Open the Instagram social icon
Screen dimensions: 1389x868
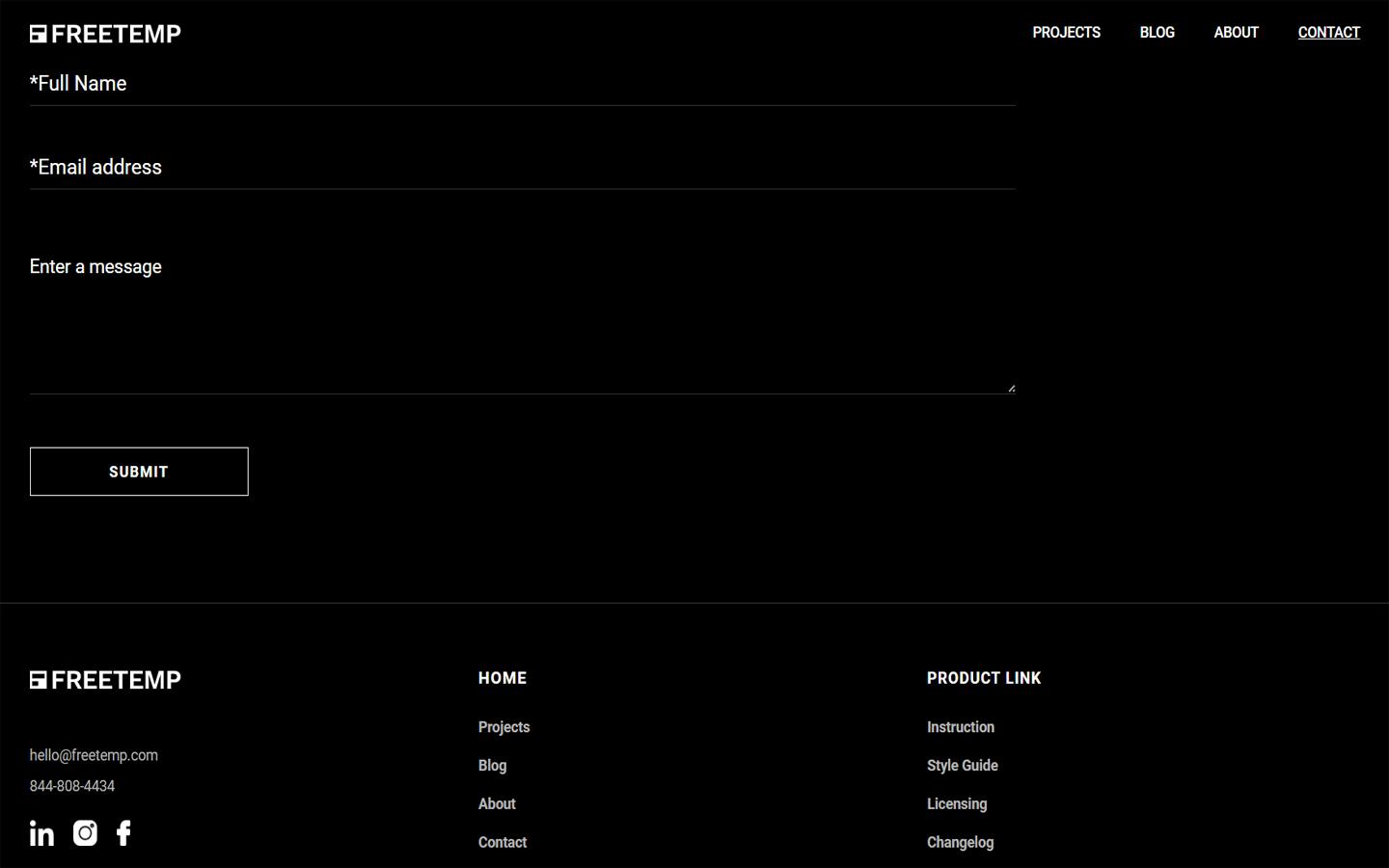coord(85,832)
